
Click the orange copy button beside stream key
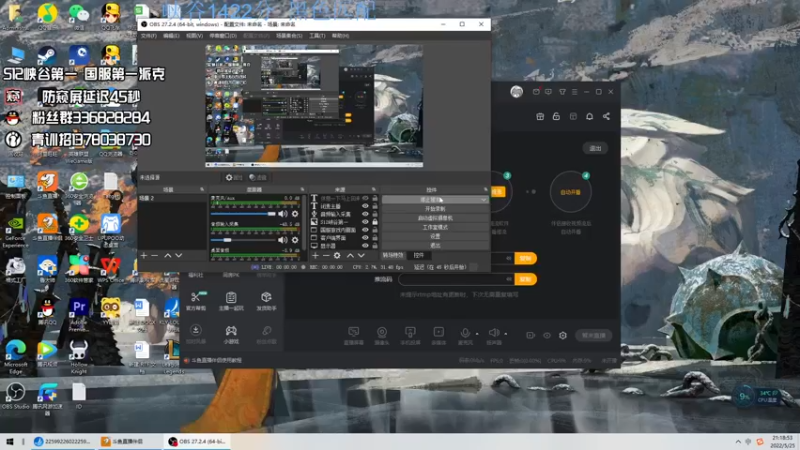tap(526, 279)
